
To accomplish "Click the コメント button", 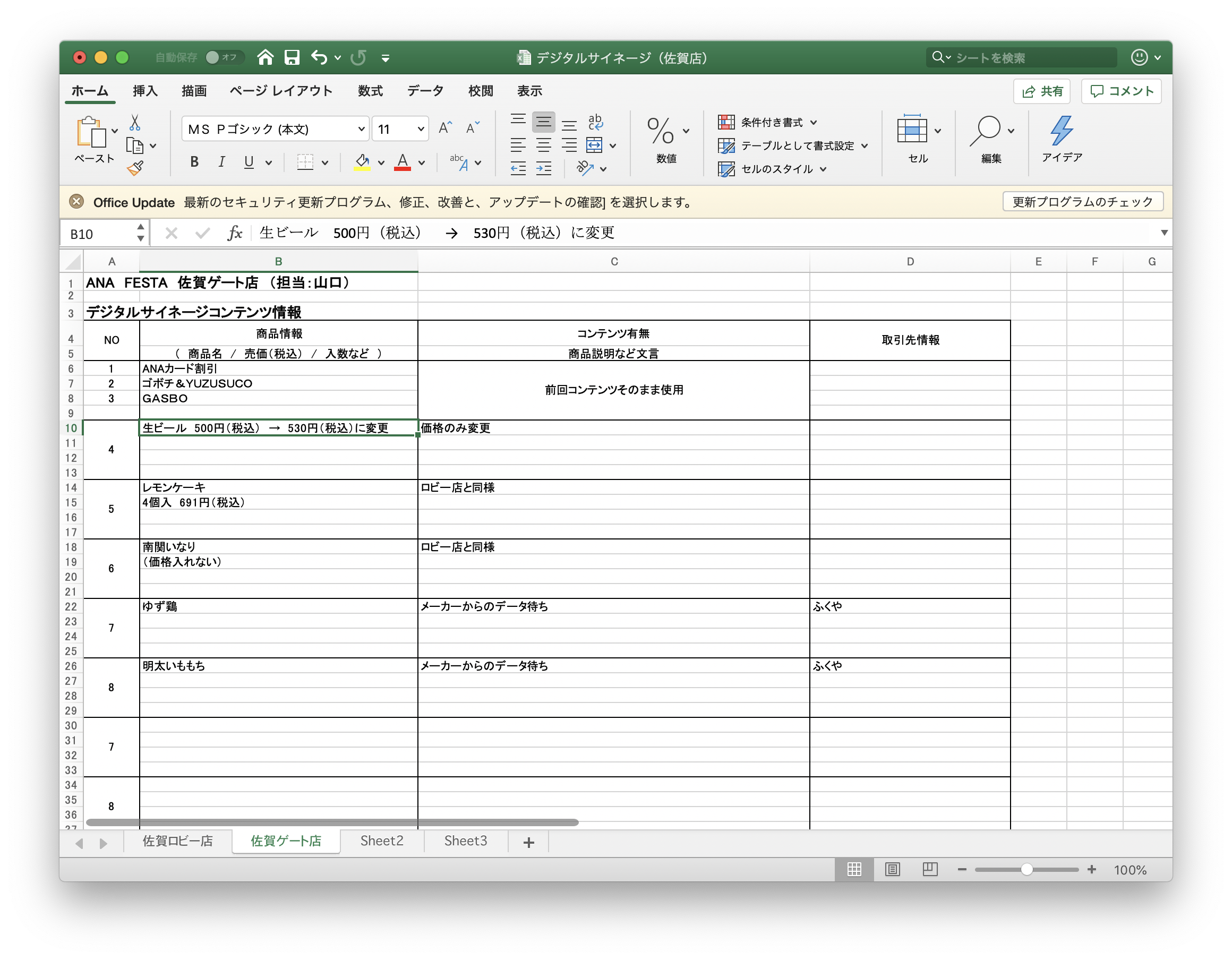I will point(1121,91).
